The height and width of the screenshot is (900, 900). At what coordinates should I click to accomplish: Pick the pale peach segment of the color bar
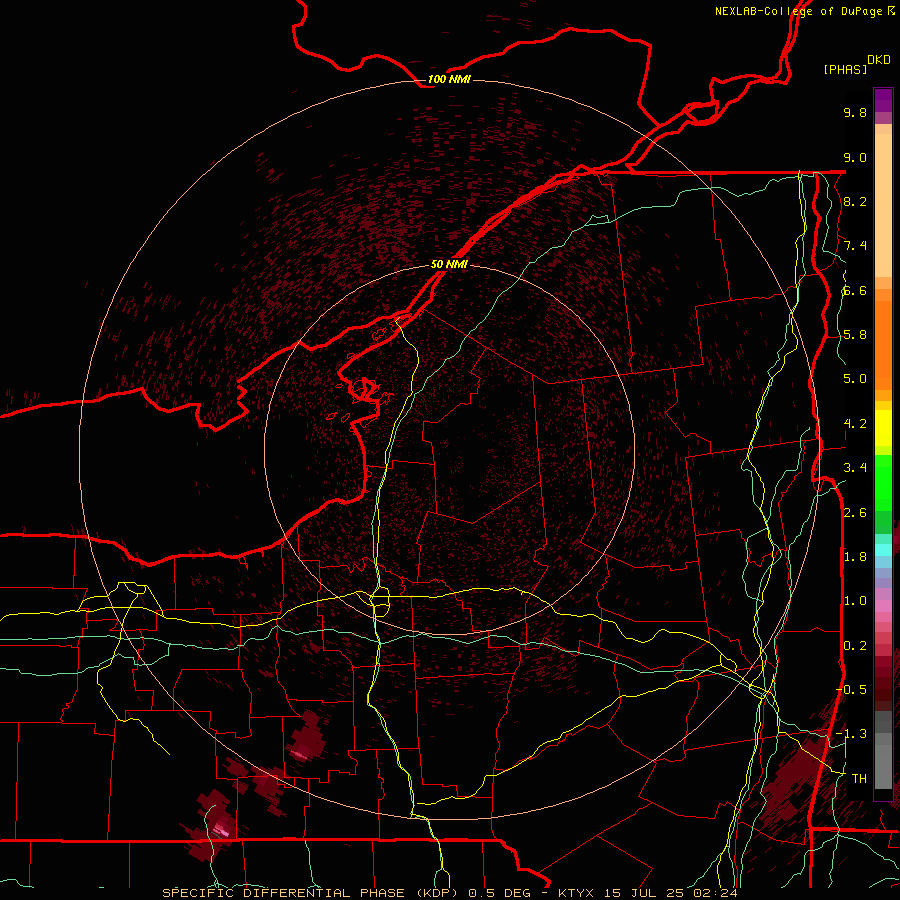tap(883, 205)
